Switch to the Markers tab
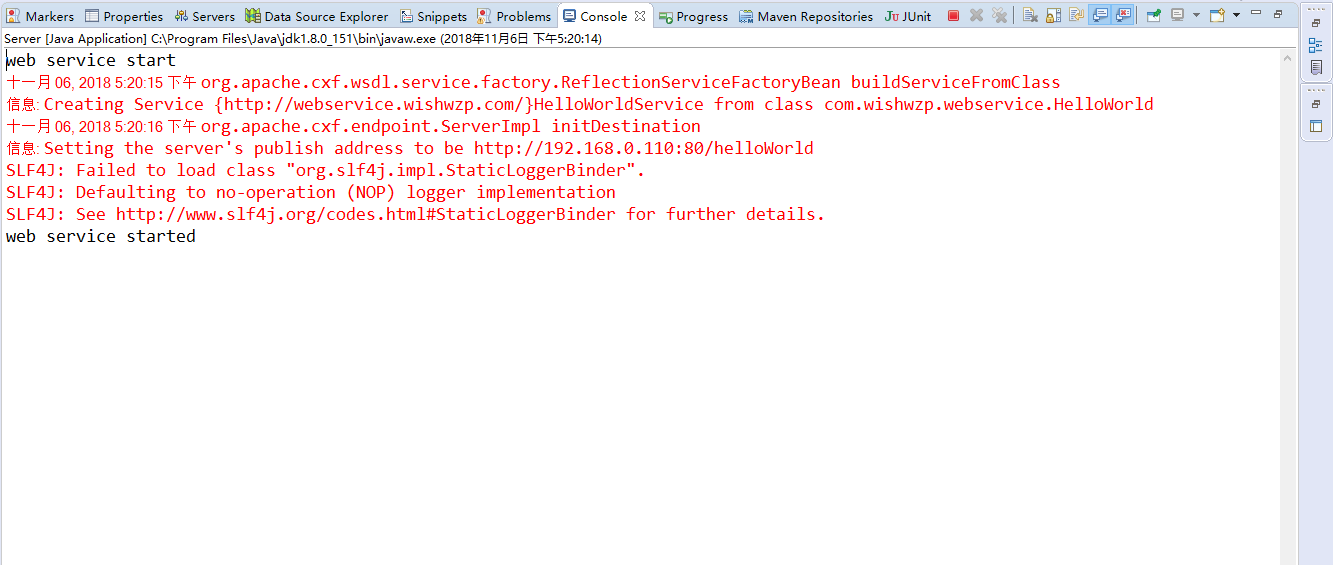The width and height of the screenshot is (1333, 565). 40,16
